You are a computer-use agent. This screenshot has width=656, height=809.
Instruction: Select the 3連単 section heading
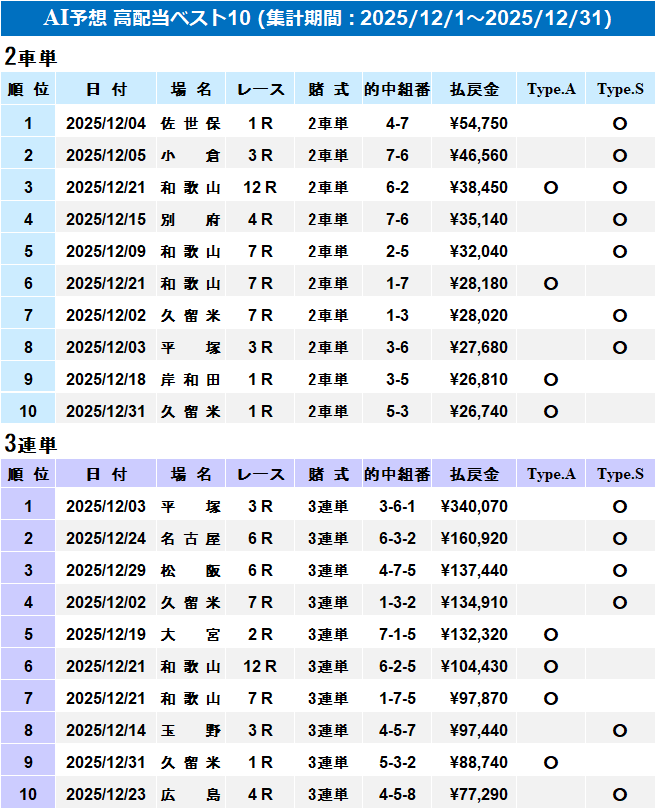30,443
